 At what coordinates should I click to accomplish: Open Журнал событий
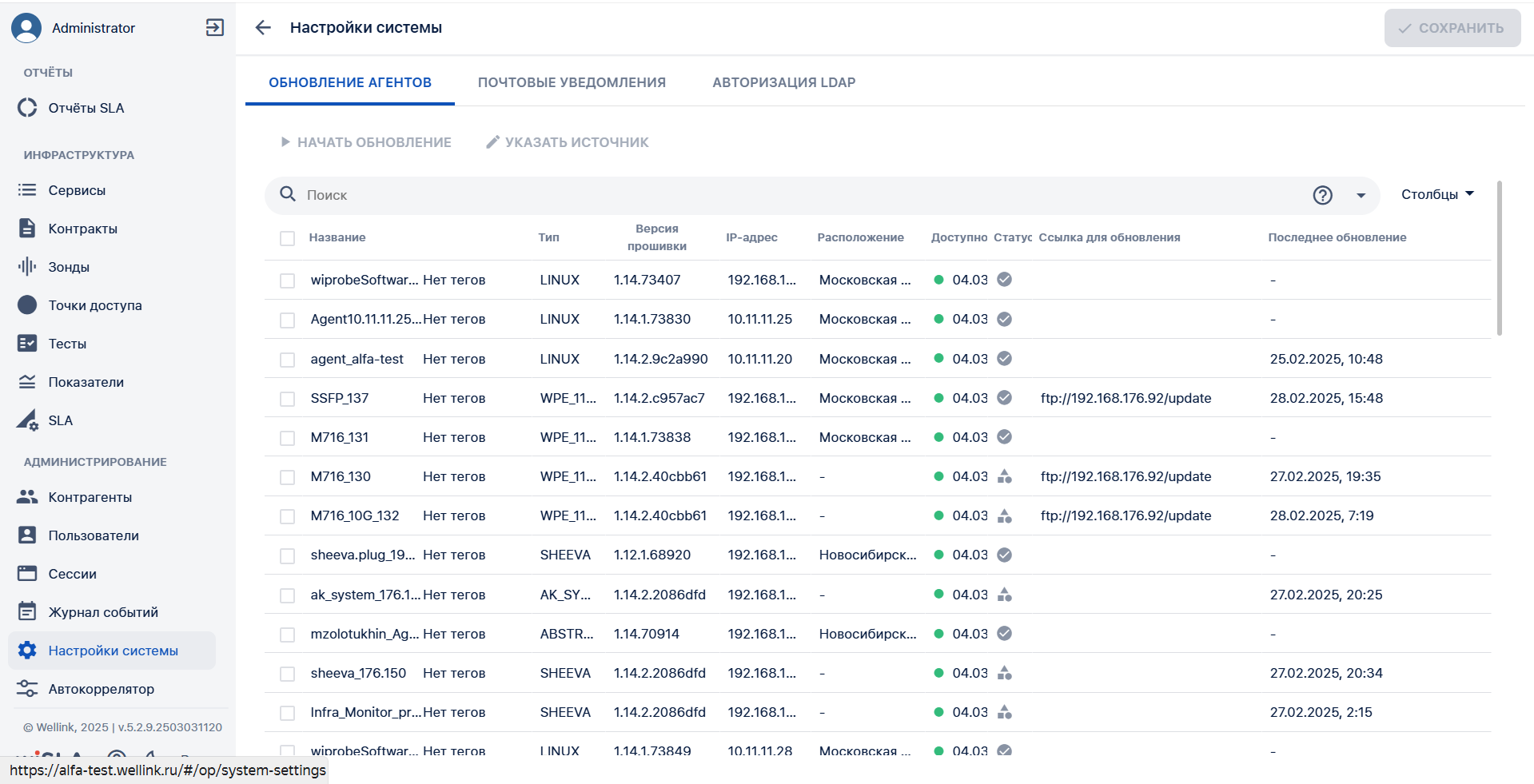pyautogui.click(x=103, y=612)
